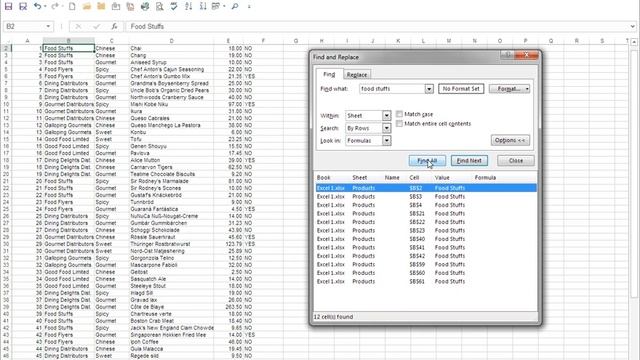Screen dimensions: 640x360
Task: Click the Save As icon
Action: click(23, 7)
